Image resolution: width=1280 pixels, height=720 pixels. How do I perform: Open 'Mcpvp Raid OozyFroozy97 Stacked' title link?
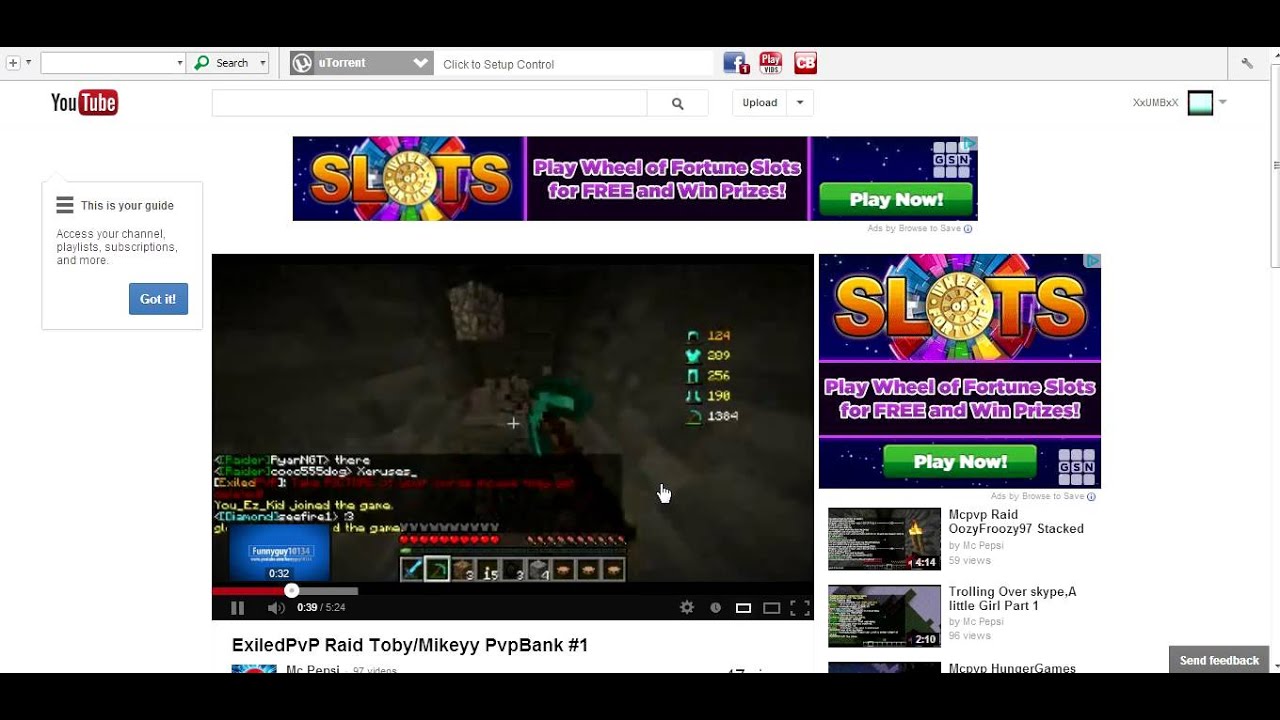pos(1016,522)
